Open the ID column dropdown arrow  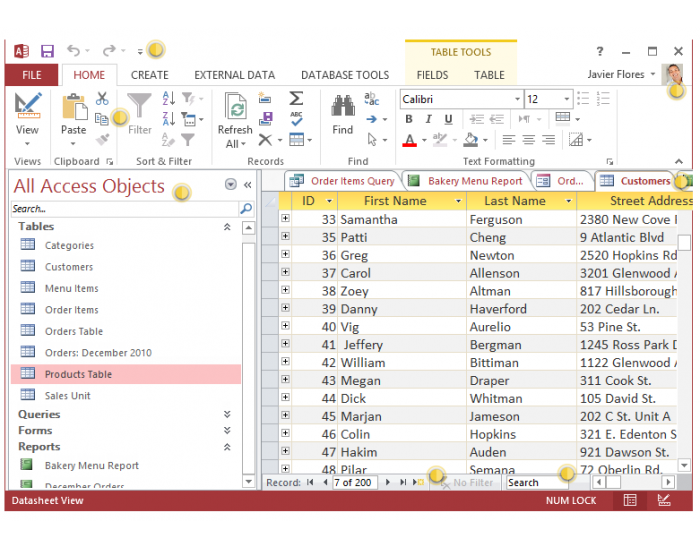(329, 201)
